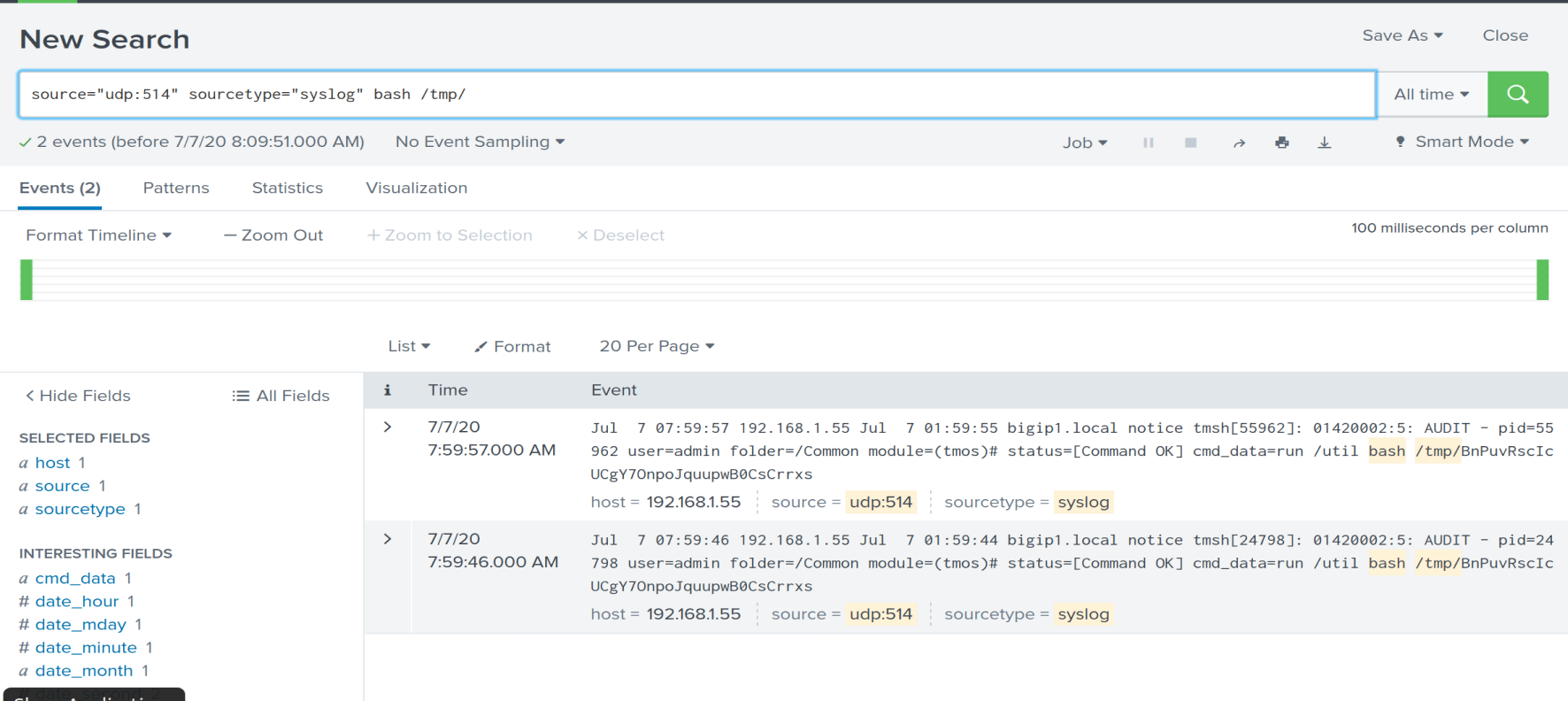
Task: Open the All time range picker
Action: (1432, 94)
